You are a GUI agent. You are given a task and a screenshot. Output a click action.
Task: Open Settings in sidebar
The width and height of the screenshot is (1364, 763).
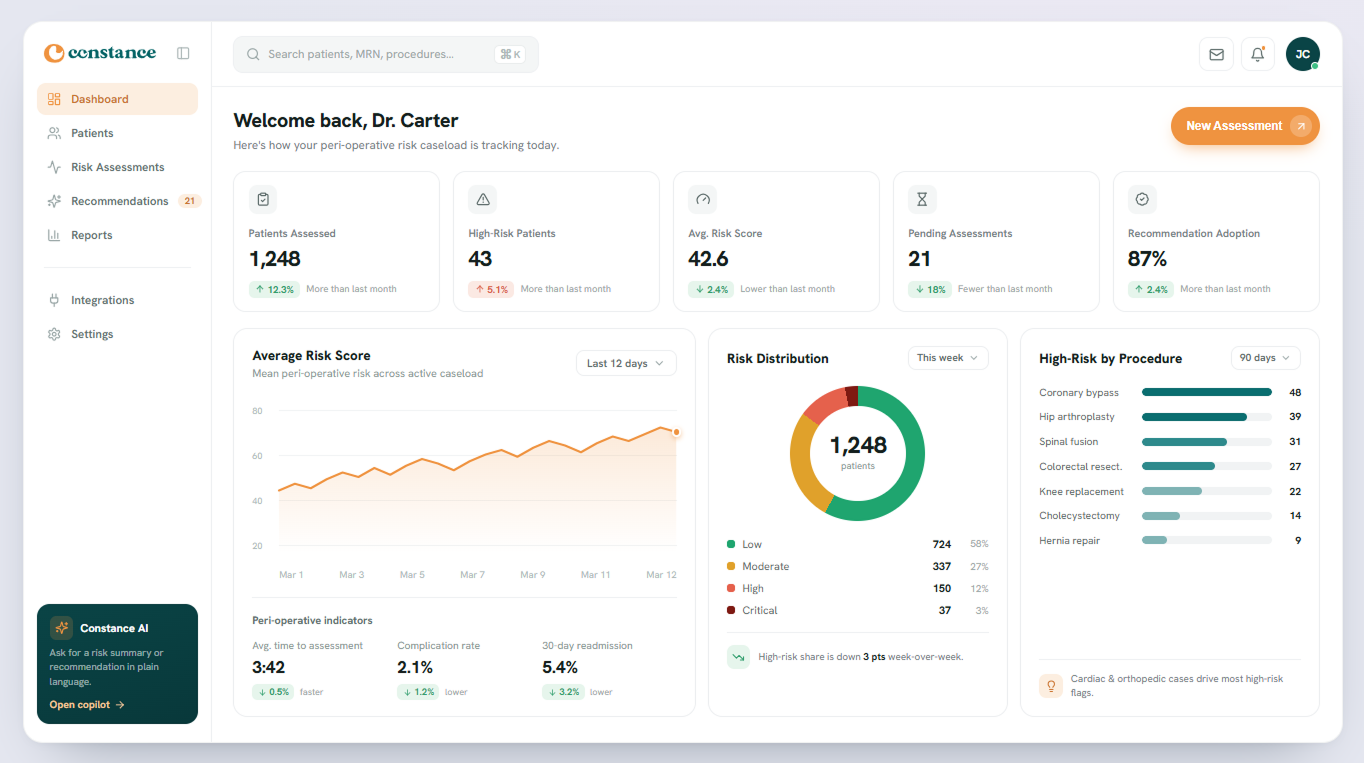pyautogui.click(x=117, y=334)
